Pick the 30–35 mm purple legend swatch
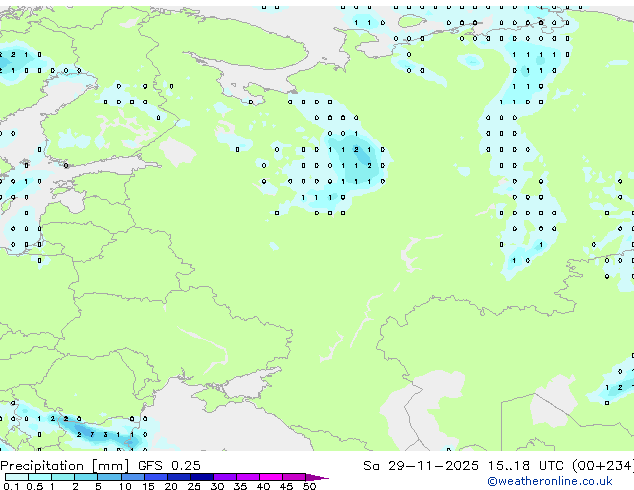Screen dimensions: 634x490 [225, 477]
